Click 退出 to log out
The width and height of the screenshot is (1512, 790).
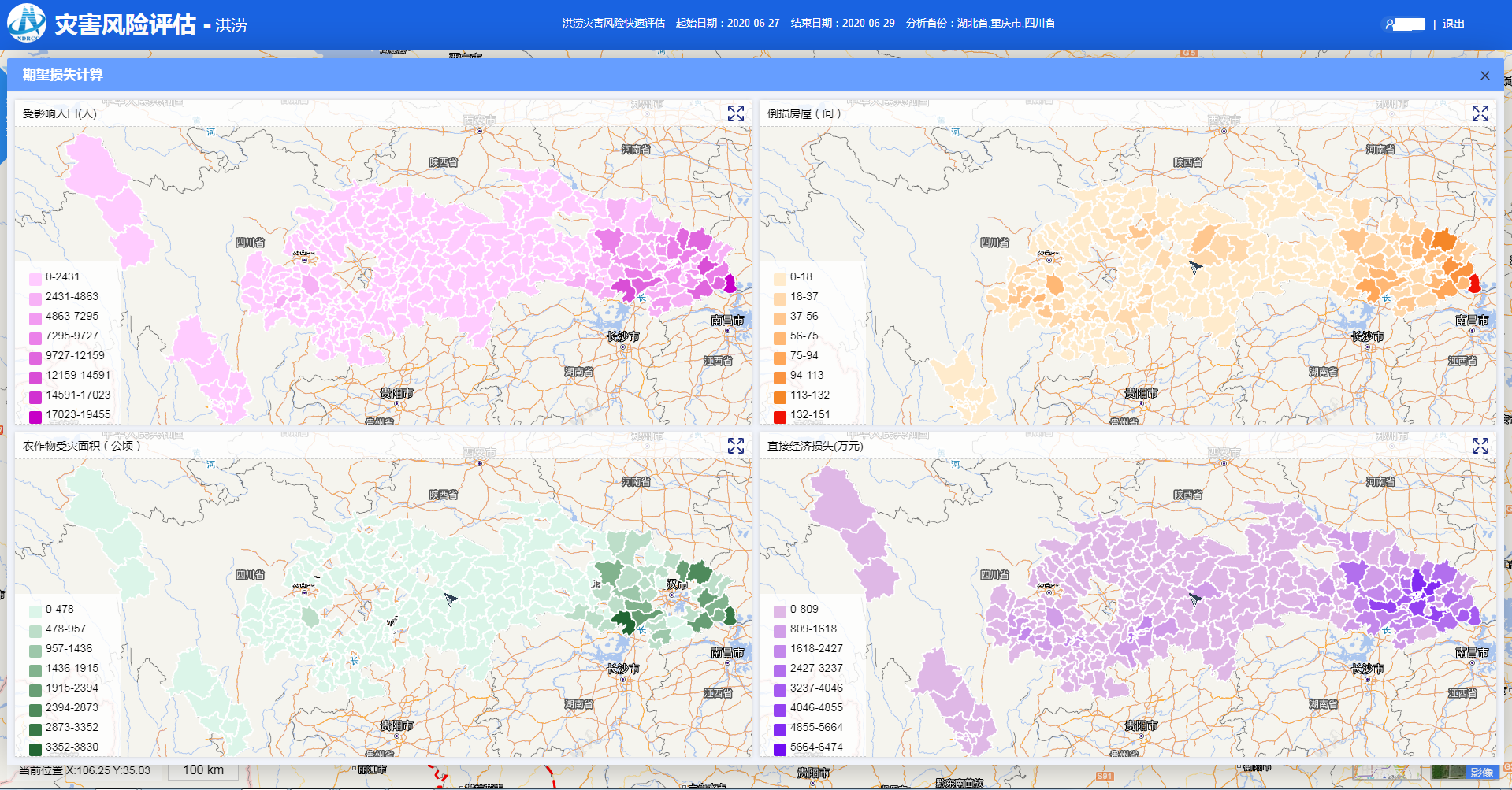click(x=1453, y=24)
